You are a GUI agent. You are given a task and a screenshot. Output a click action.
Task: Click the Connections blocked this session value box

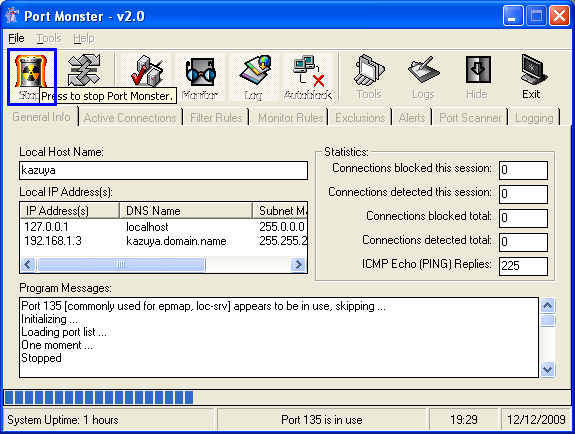click(x=523, y=170)
